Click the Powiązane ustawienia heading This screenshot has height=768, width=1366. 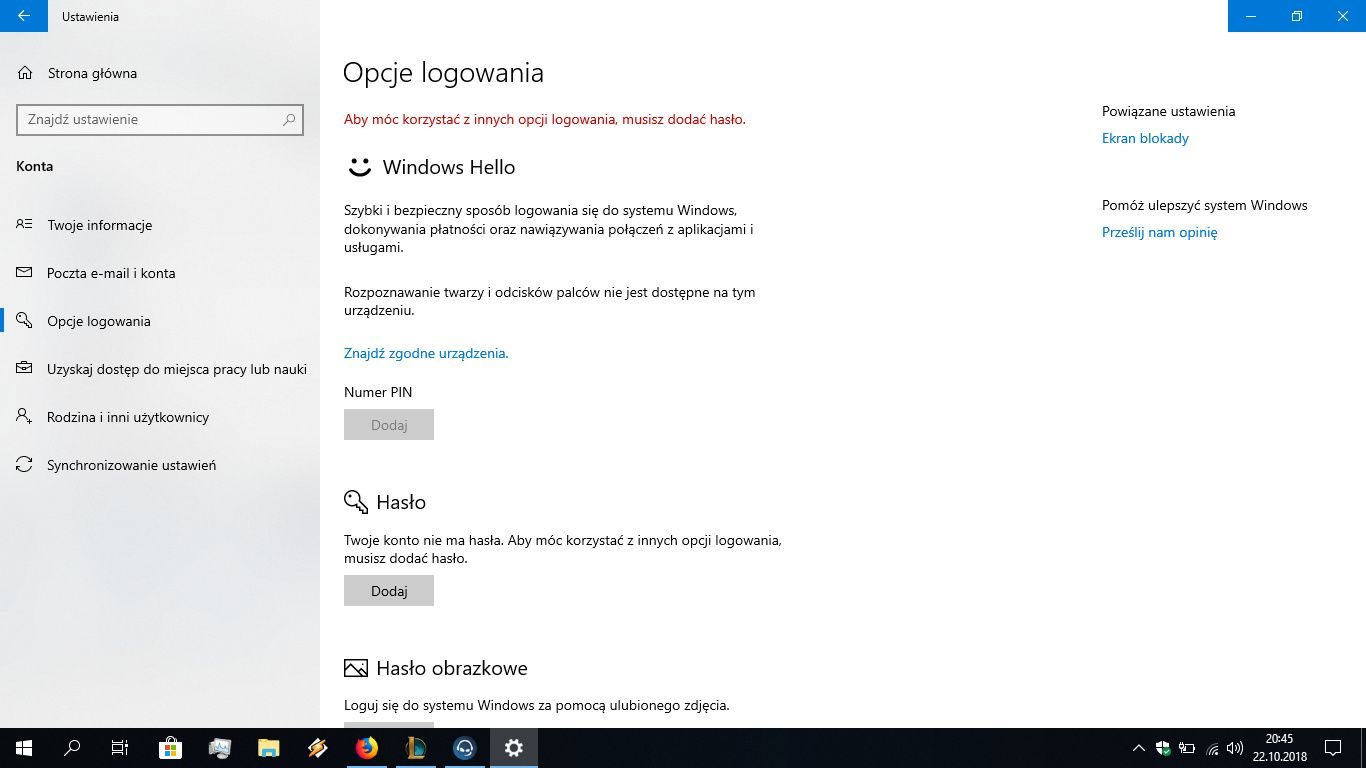[x=1168, y=111]
